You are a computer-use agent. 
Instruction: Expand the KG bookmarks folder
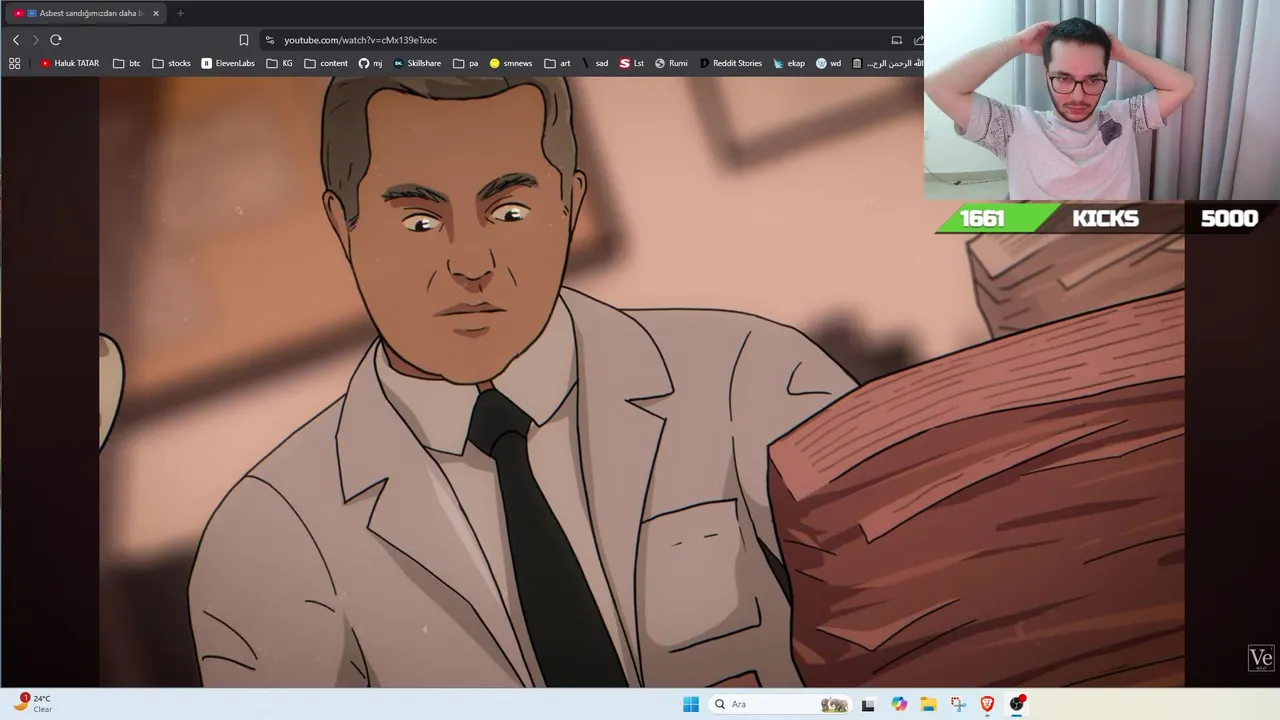click(x=280, y=63)
